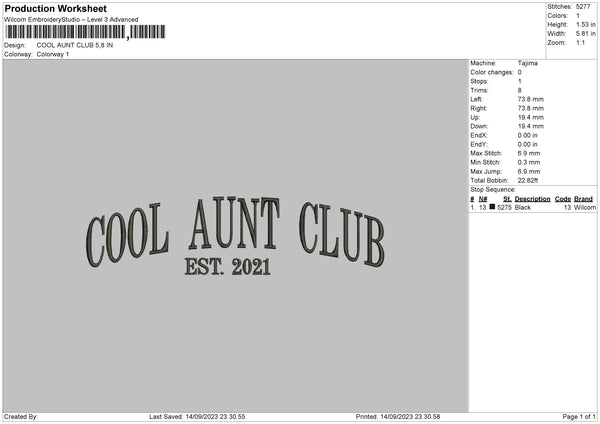This screenshot has height=424, width=600.
Task: Select the Colorway 1 value
Action: (x=53, y=54)
